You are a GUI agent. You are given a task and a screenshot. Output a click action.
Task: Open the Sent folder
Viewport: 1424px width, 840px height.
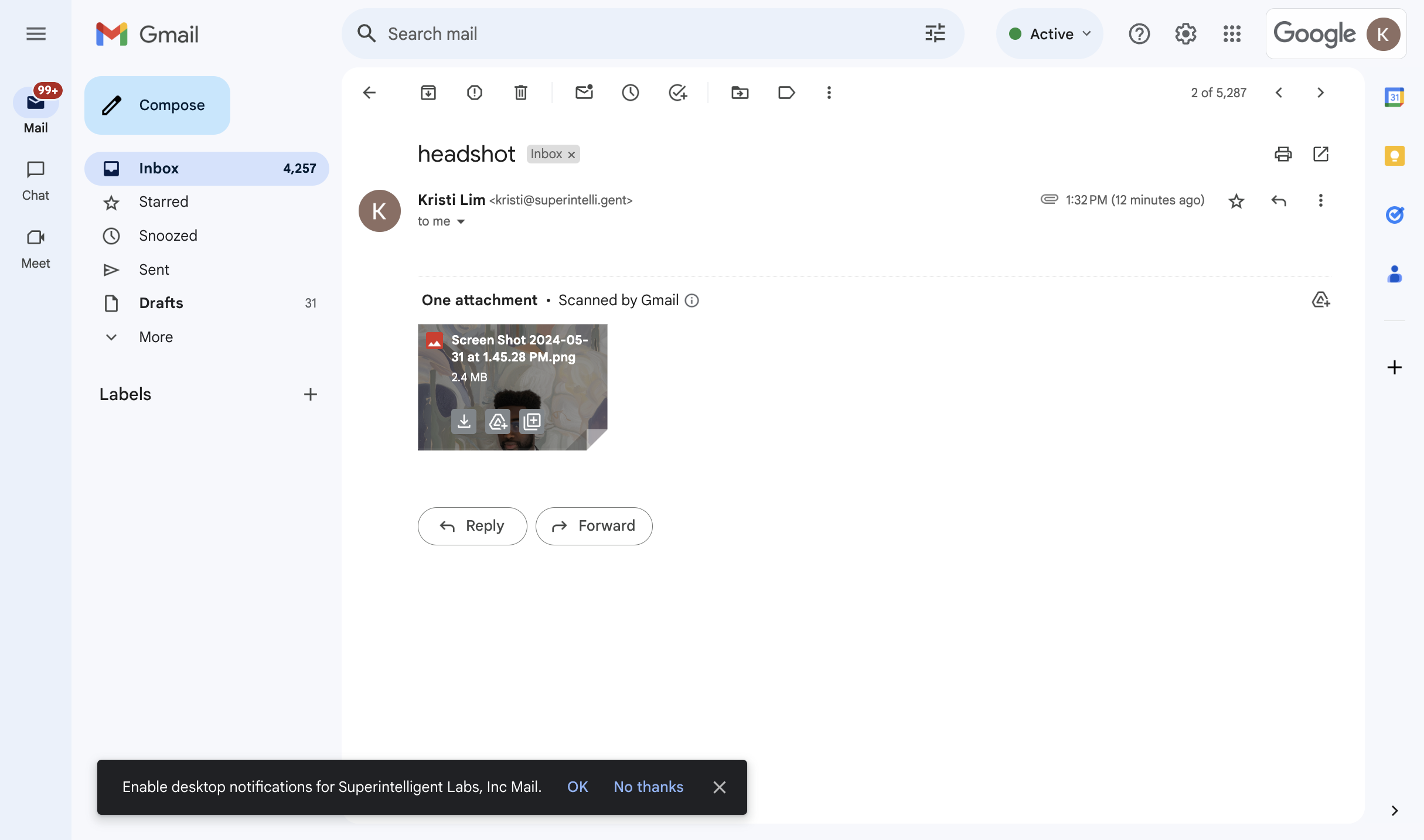pyautogui.click(x=154, y=269)
